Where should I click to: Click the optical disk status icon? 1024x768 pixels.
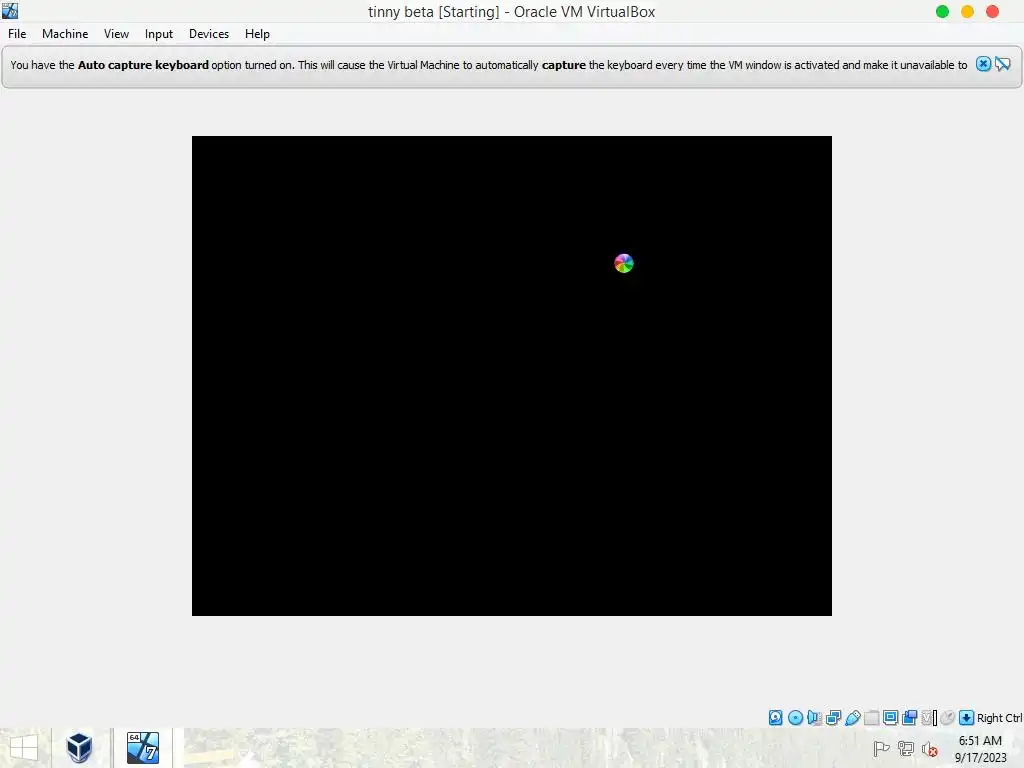coord(795,718)
